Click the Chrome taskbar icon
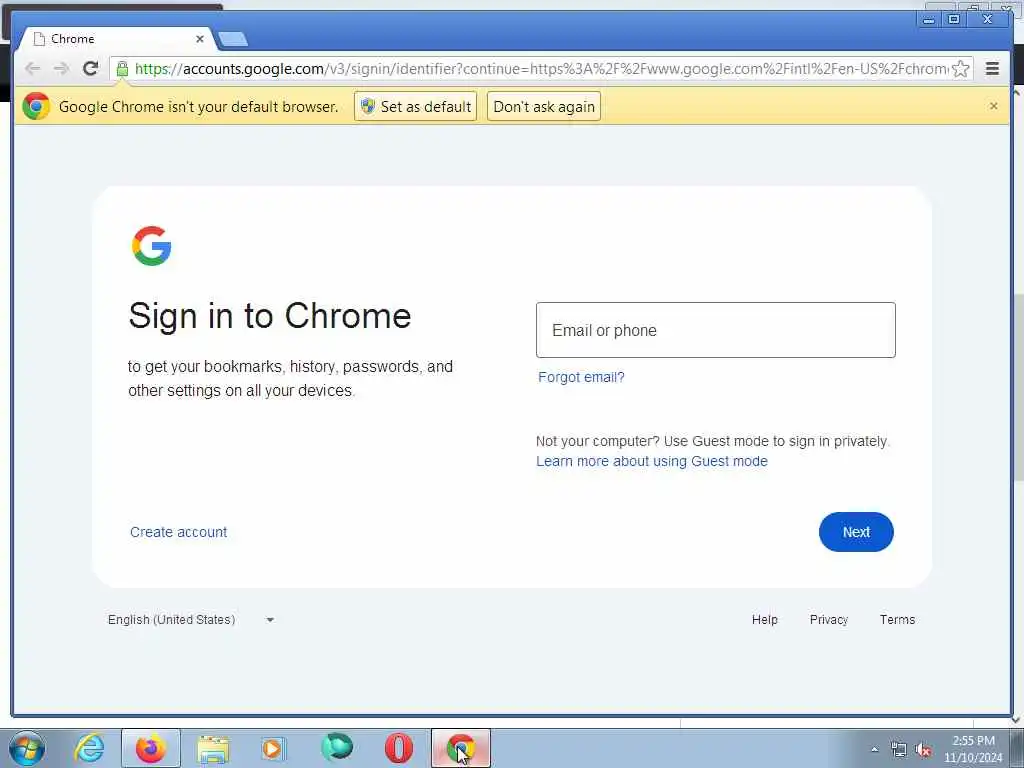This screenshot has height=768, width=1024. 461,748
